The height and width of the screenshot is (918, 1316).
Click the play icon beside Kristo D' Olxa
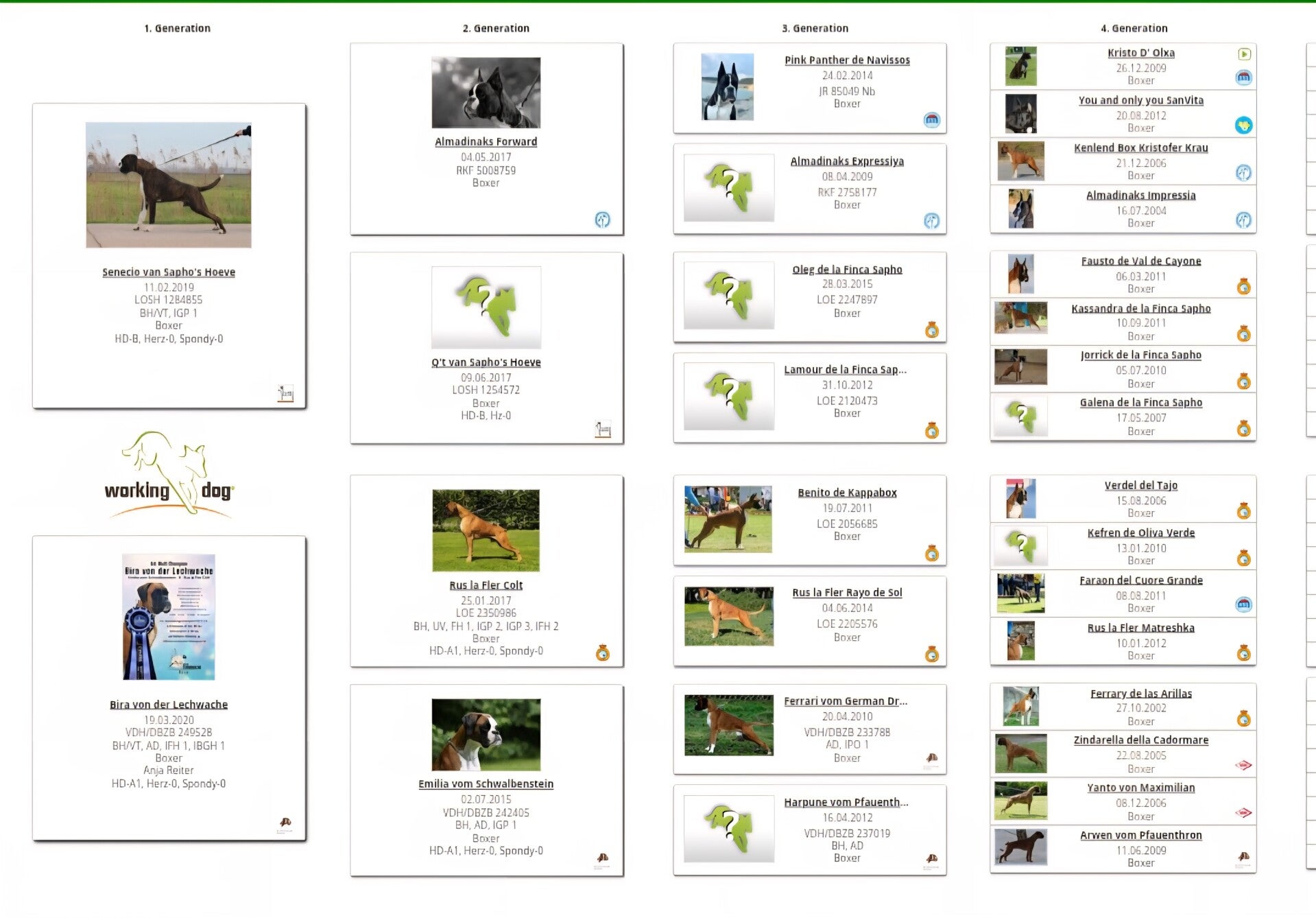[1244, 54]
